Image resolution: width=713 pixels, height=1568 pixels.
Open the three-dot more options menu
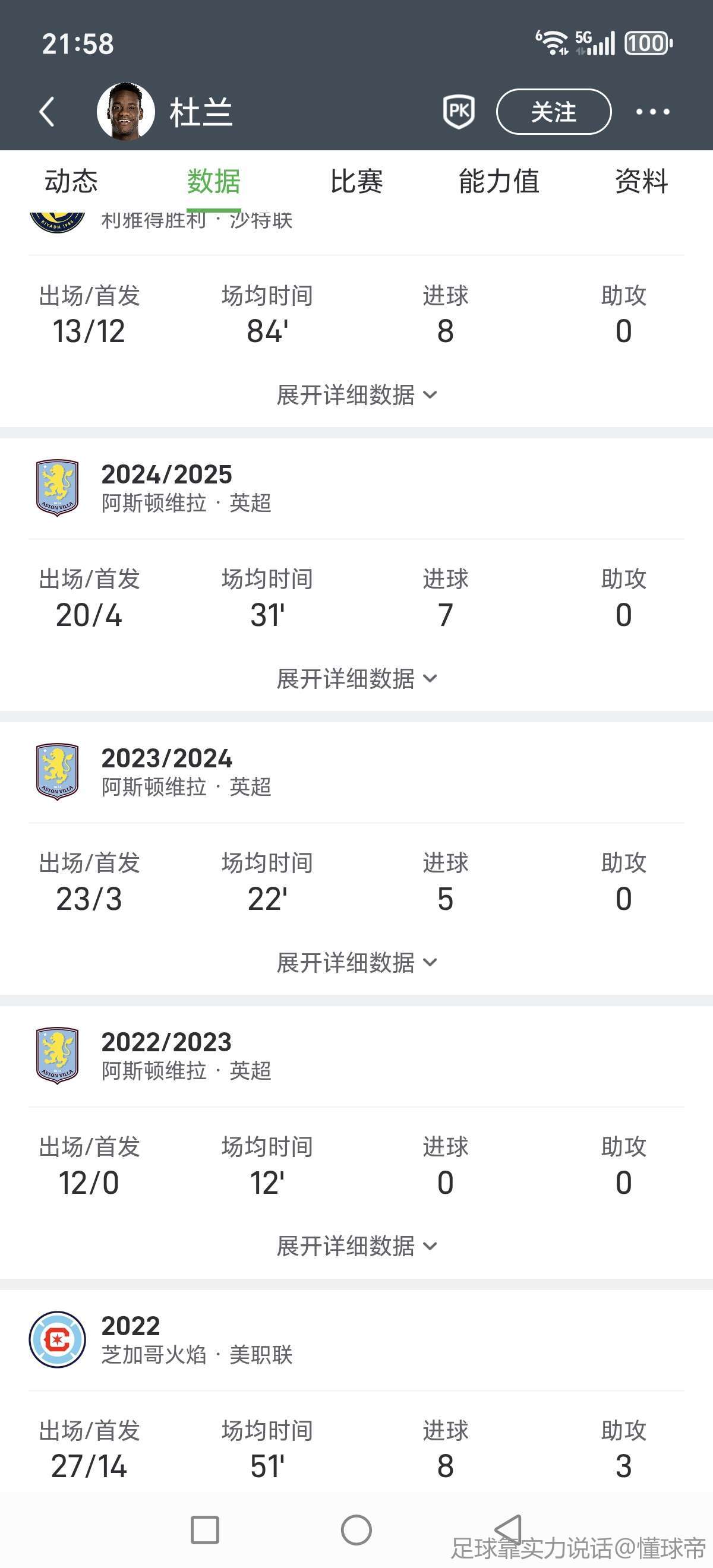point(653,112)
